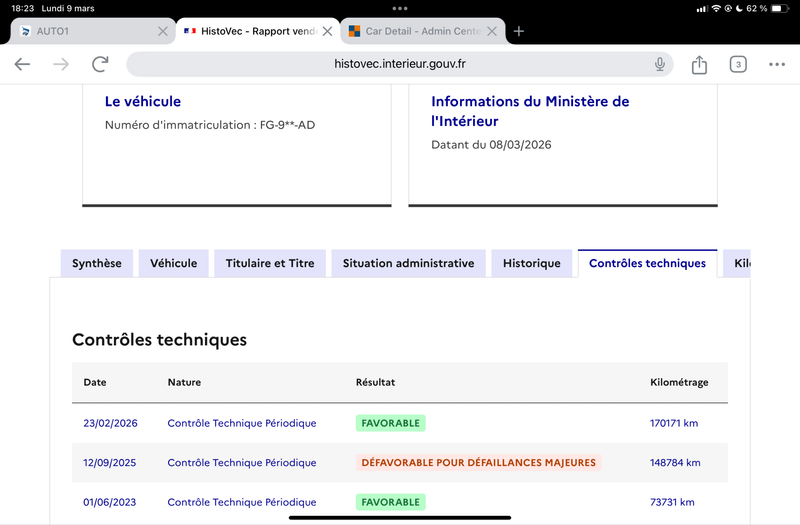The height and width of the screenshot is (525, 800).
Task: Open the Véhicule tab
Action: pyautogui.click(x=173, y=263)
